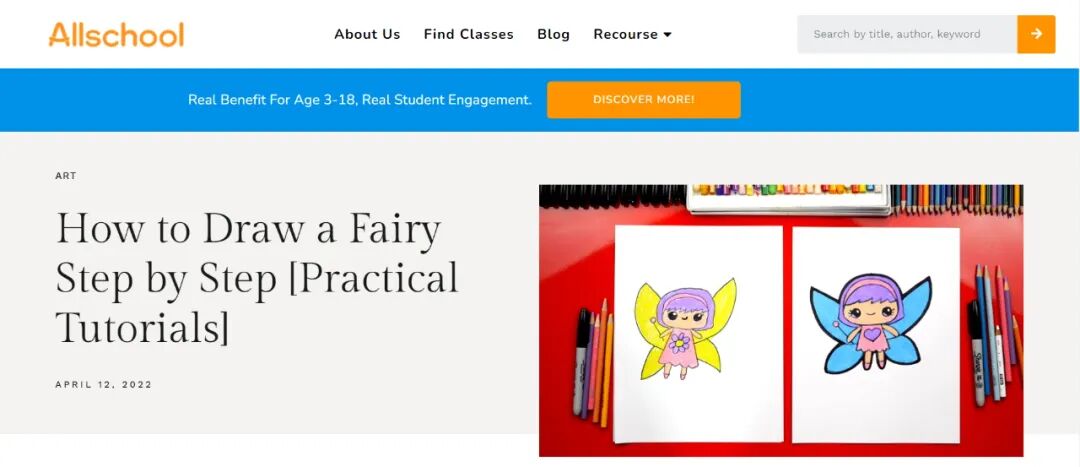Click the Allschool logo
Image resolution: width=1080 pixels, height=467 pixels.
tap(116, 34)
